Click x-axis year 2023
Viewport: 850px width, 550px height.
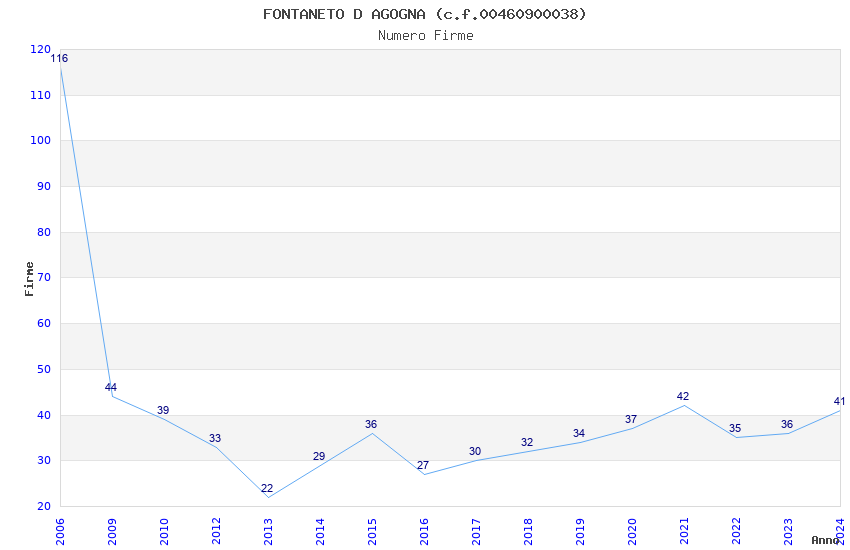[788, 531]
